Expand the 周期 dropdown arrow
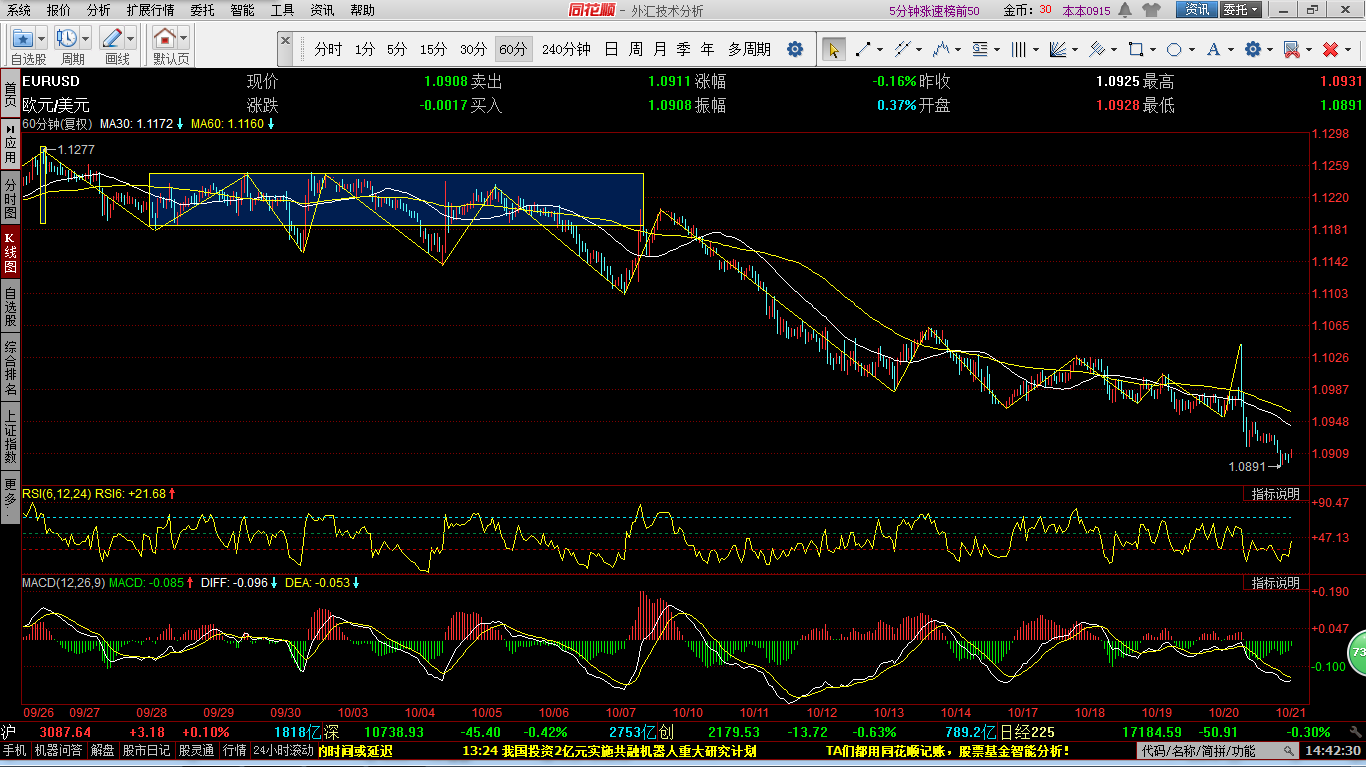 86,39
